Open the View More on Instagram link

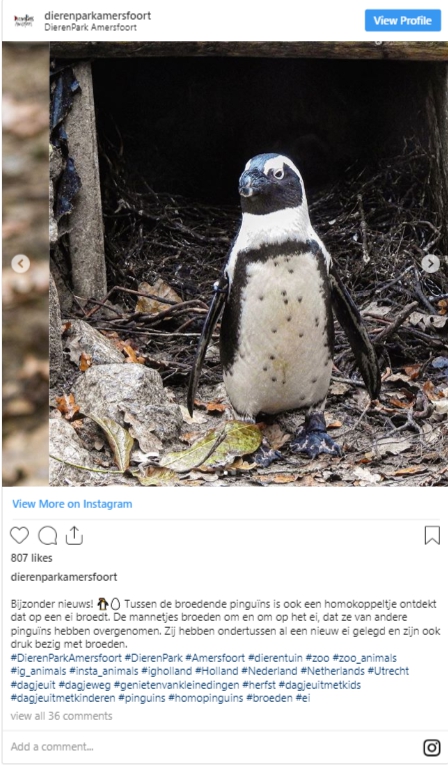point(72,503)
